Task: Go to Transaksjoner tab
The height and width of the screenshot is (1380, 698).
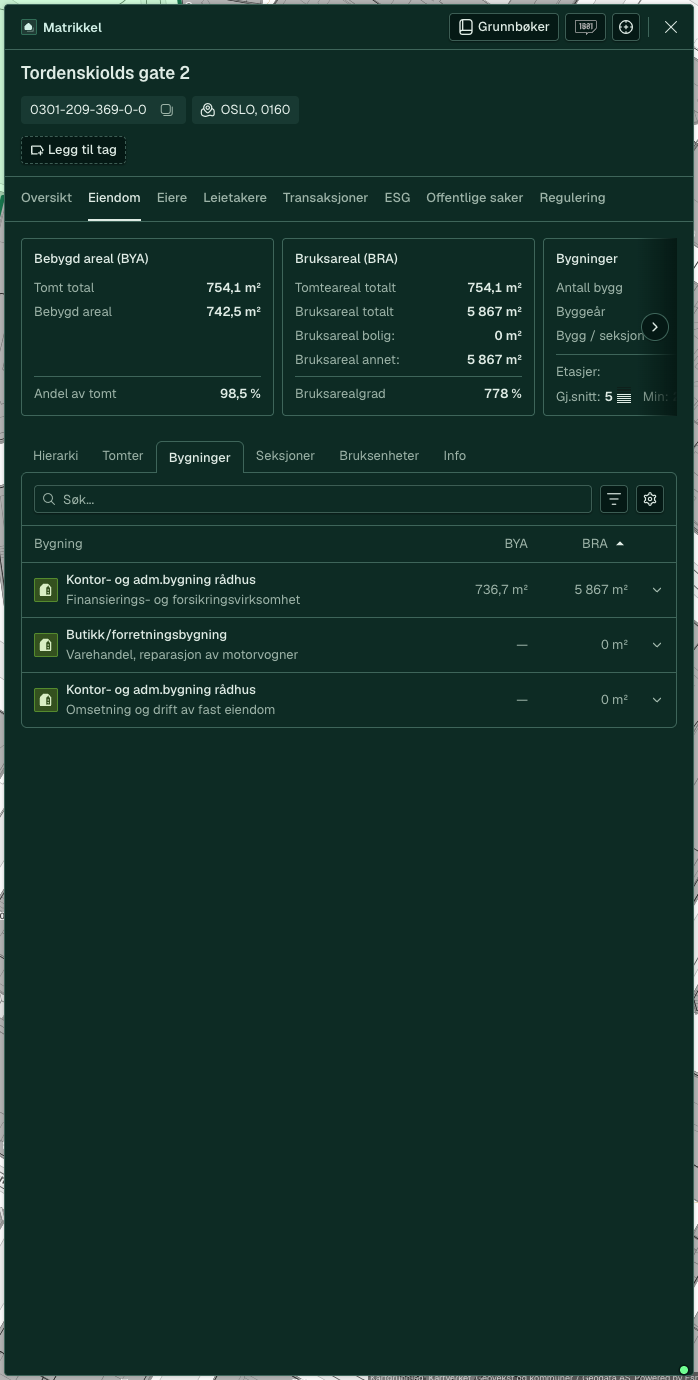Action: 325,198
